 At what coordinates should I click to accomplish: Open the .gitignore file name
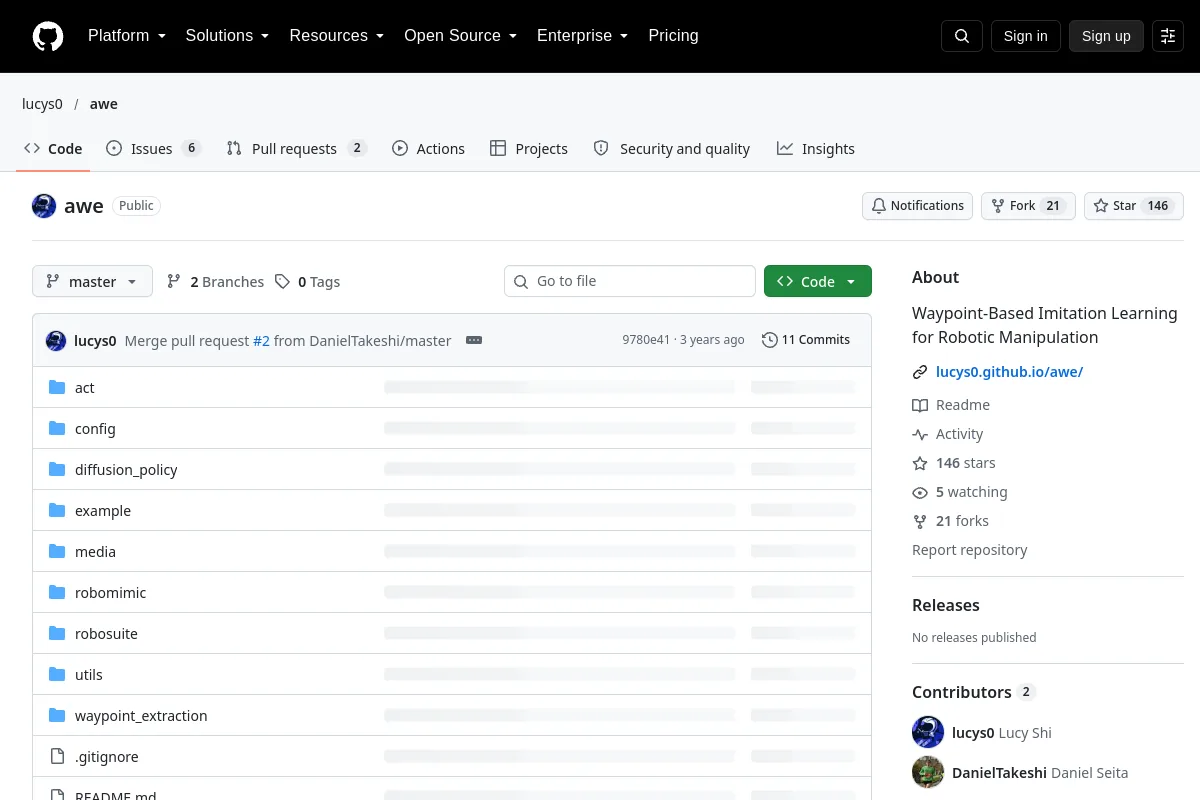[107, 757]
